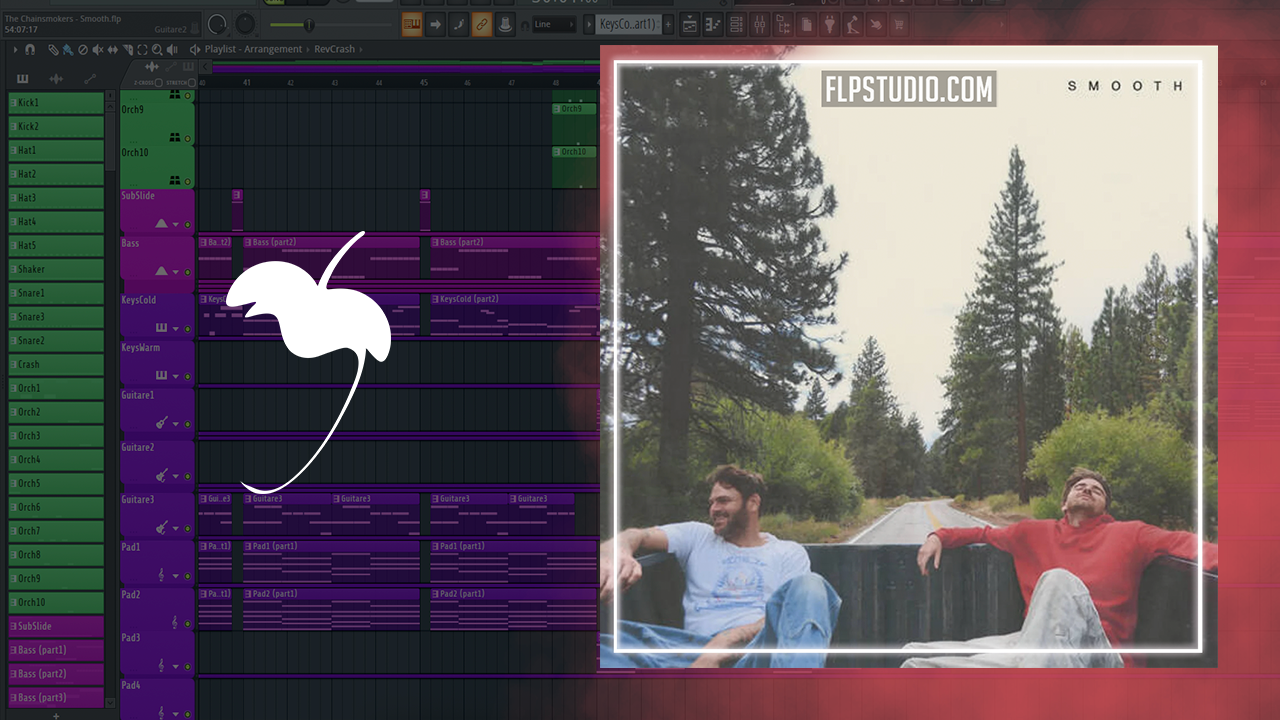Select the Snare1 pattern in the picker
1280x720 pixels.
tap(56, 293)
